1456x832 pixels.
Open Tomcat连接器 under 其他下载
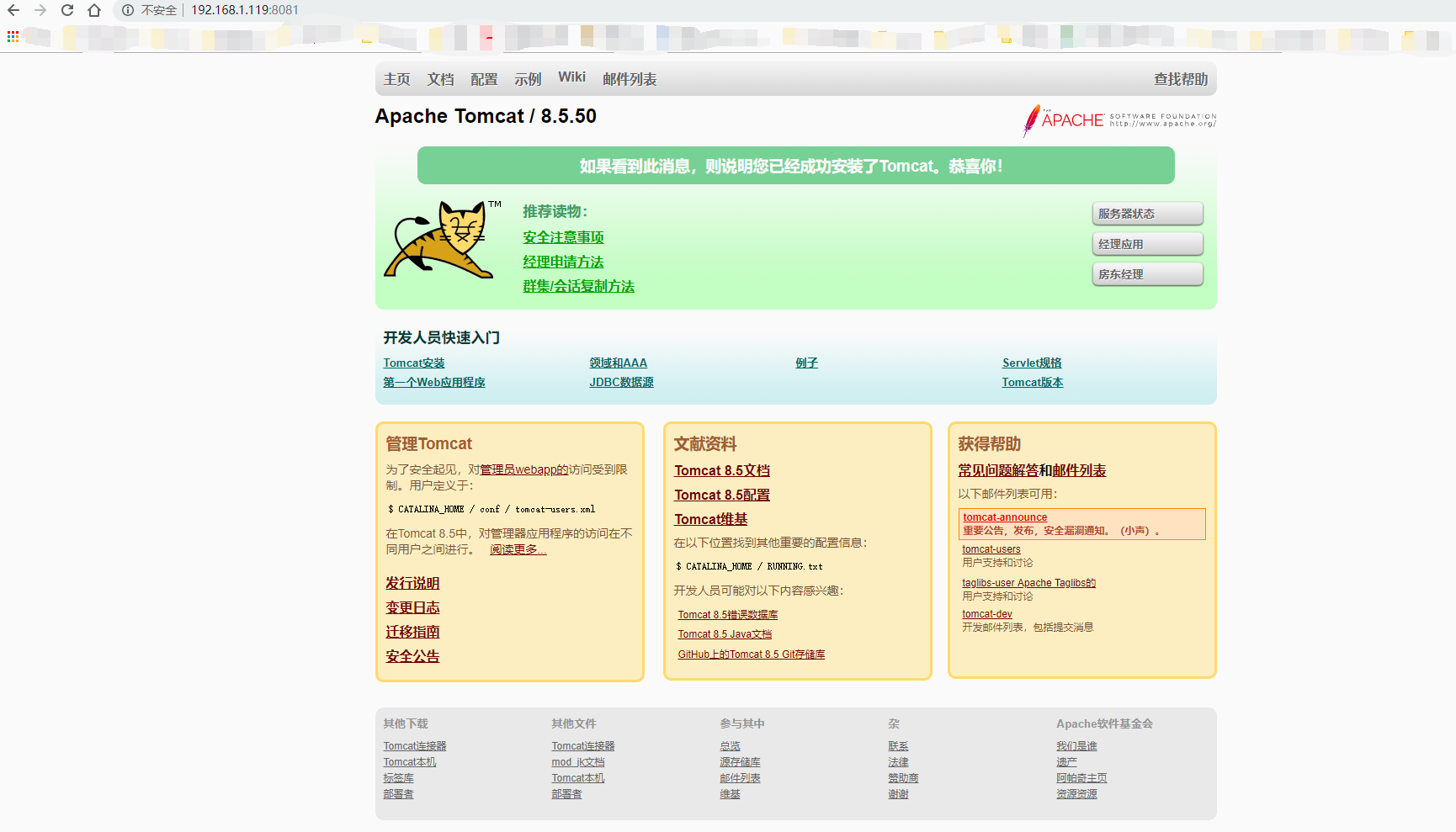point(415,746)
